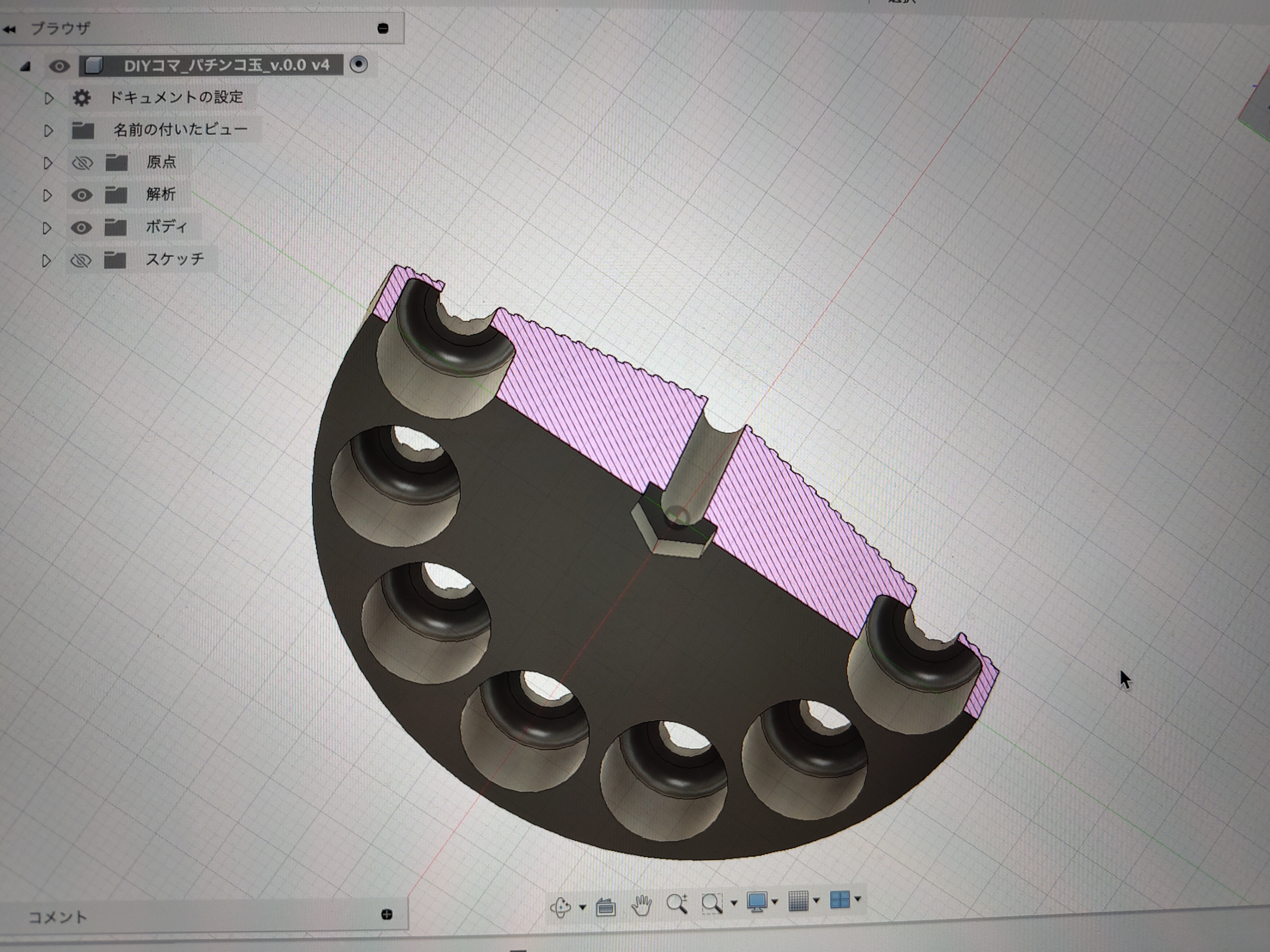Expand the 名前の付いたビュー folder
Screen dimensions: 1270x952
click(x=48, y=131)
